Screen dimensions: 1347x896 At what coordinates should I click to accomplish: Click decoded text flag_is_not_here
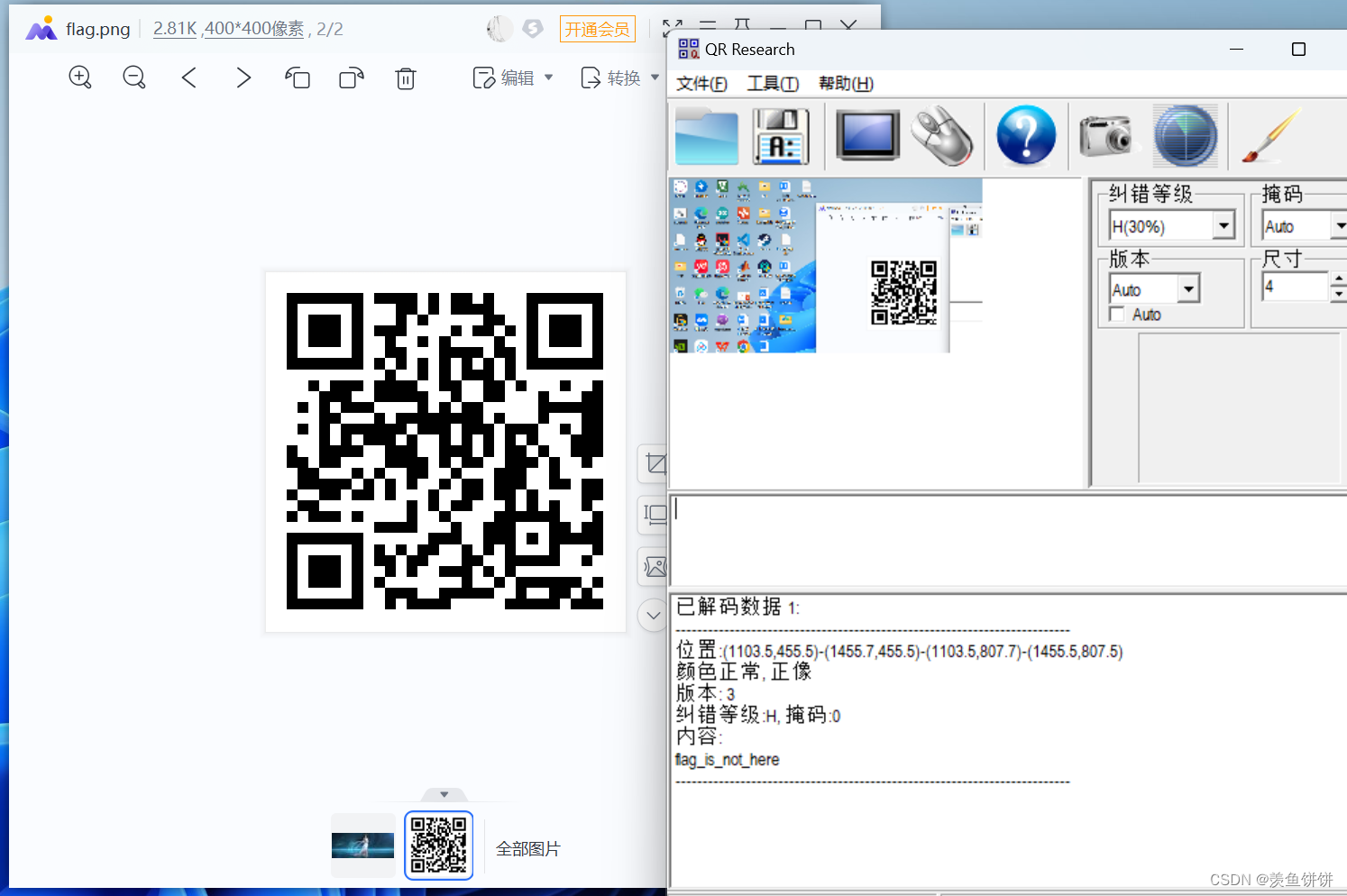[x=727, y=760]
